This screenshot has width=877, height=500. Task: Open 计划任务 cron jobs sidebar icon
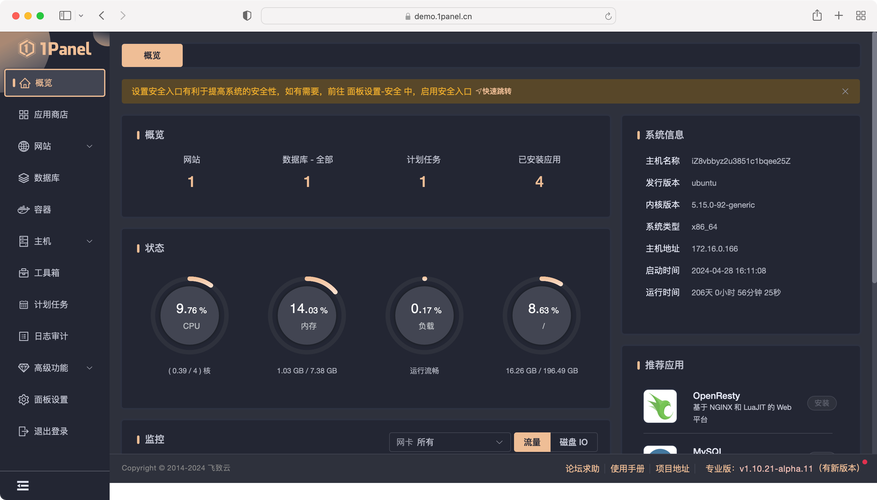pos(24,305)
